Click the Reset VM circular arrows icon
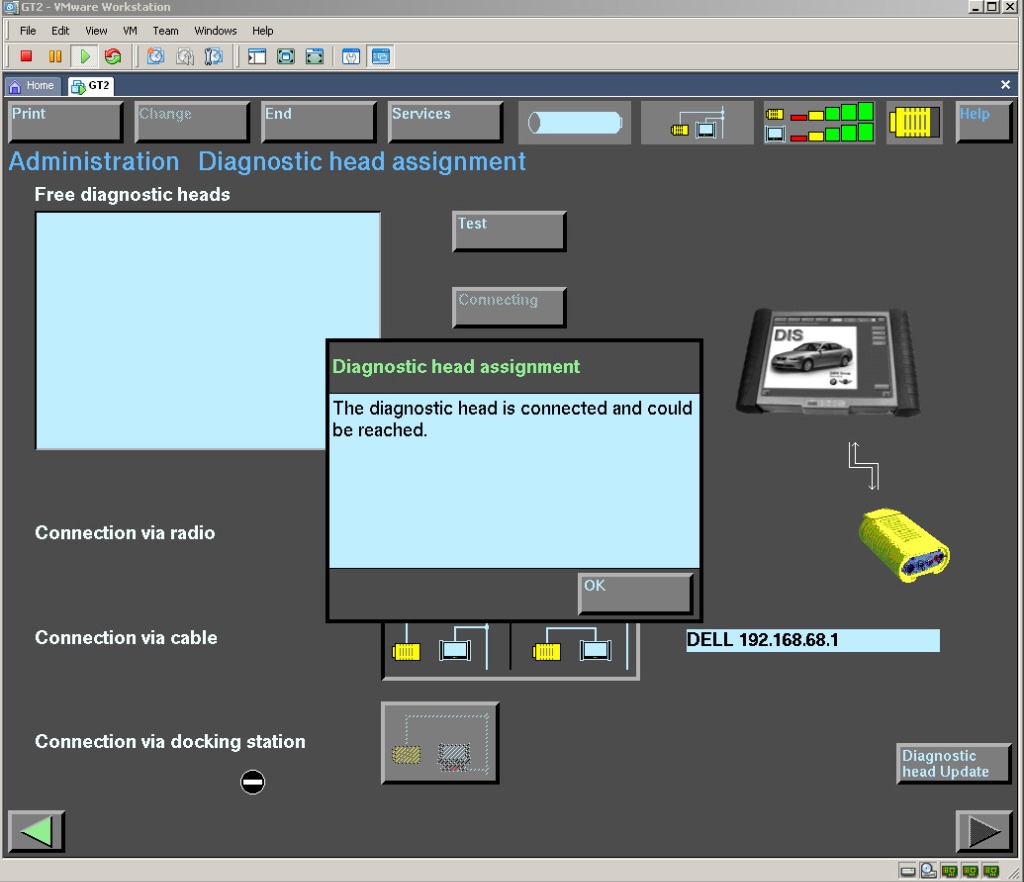This screenshot has height=882, width=1024. coord(113,57)
